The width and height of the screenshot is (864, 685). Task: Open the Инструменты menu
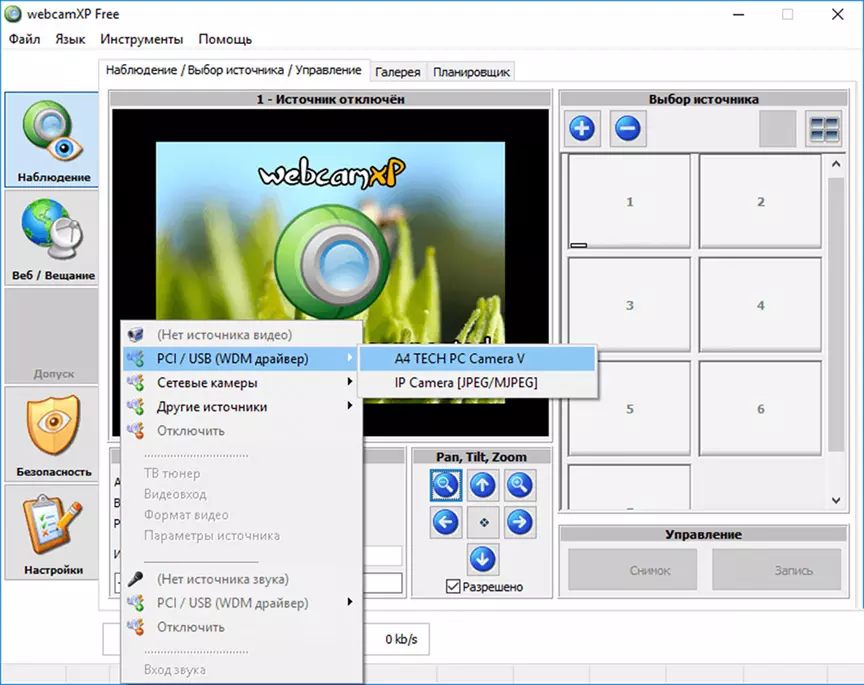(x=142, y=39)
